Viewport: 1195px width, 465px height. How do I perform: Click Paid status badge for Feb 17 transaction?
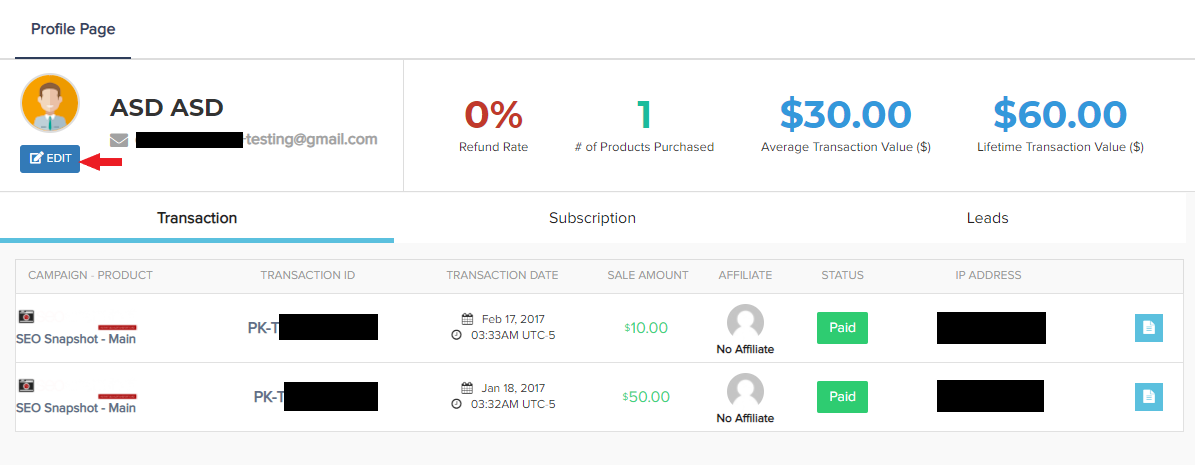[842, 328]
